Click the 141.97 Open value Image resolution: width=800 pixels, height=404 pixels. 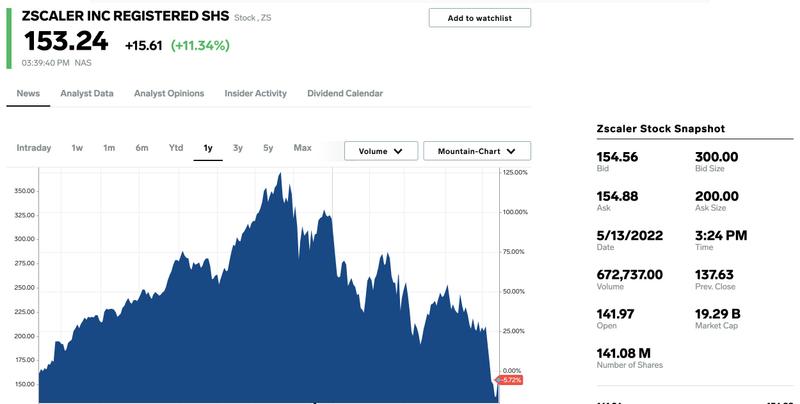click(615, 314)
